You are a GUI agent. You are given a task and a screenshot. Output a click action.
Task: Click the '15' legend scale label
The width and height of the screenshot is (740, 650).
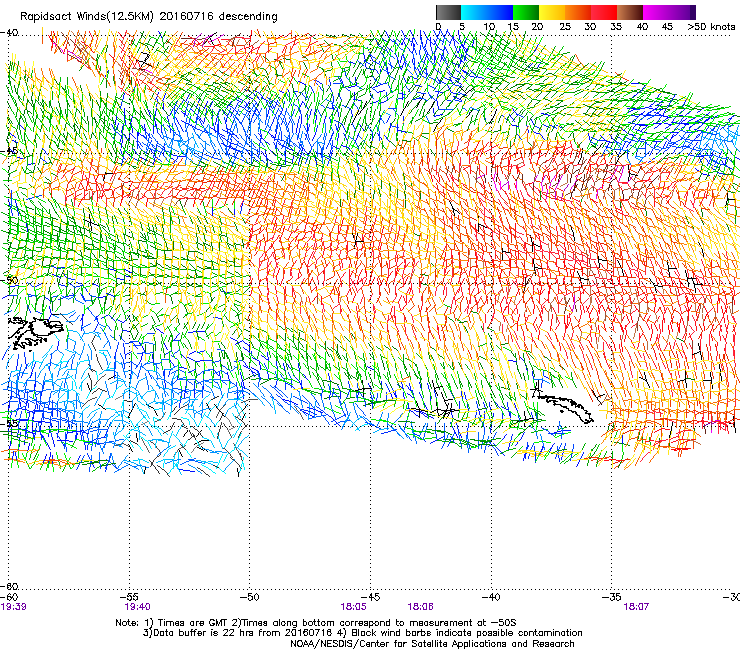513,26
